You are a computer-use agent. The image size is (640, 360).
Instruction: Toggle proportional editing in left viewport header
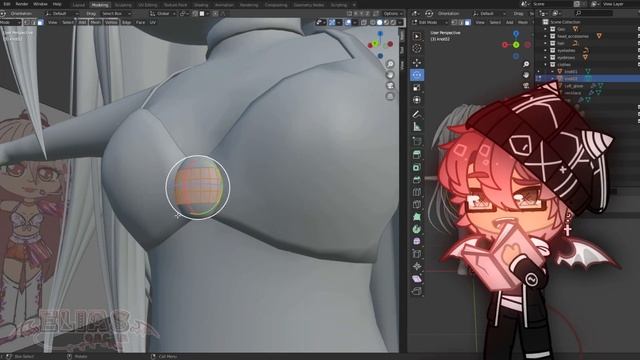click(x=215, y=13)
